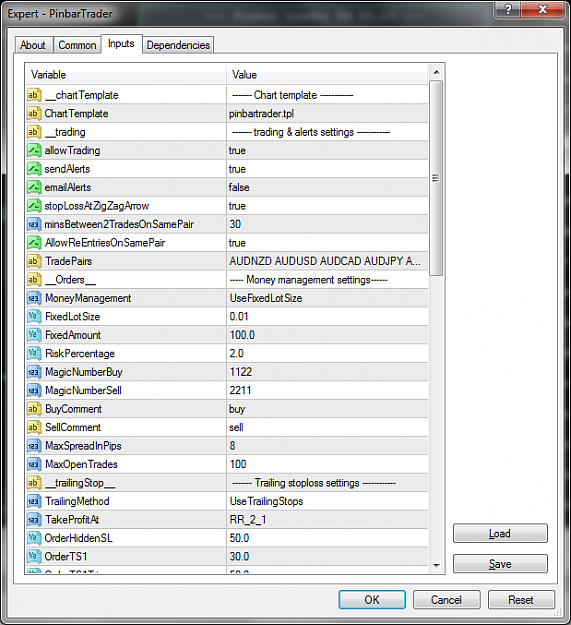
Task: Click the string icon beside __Orders__
Action: click(34, 280)
